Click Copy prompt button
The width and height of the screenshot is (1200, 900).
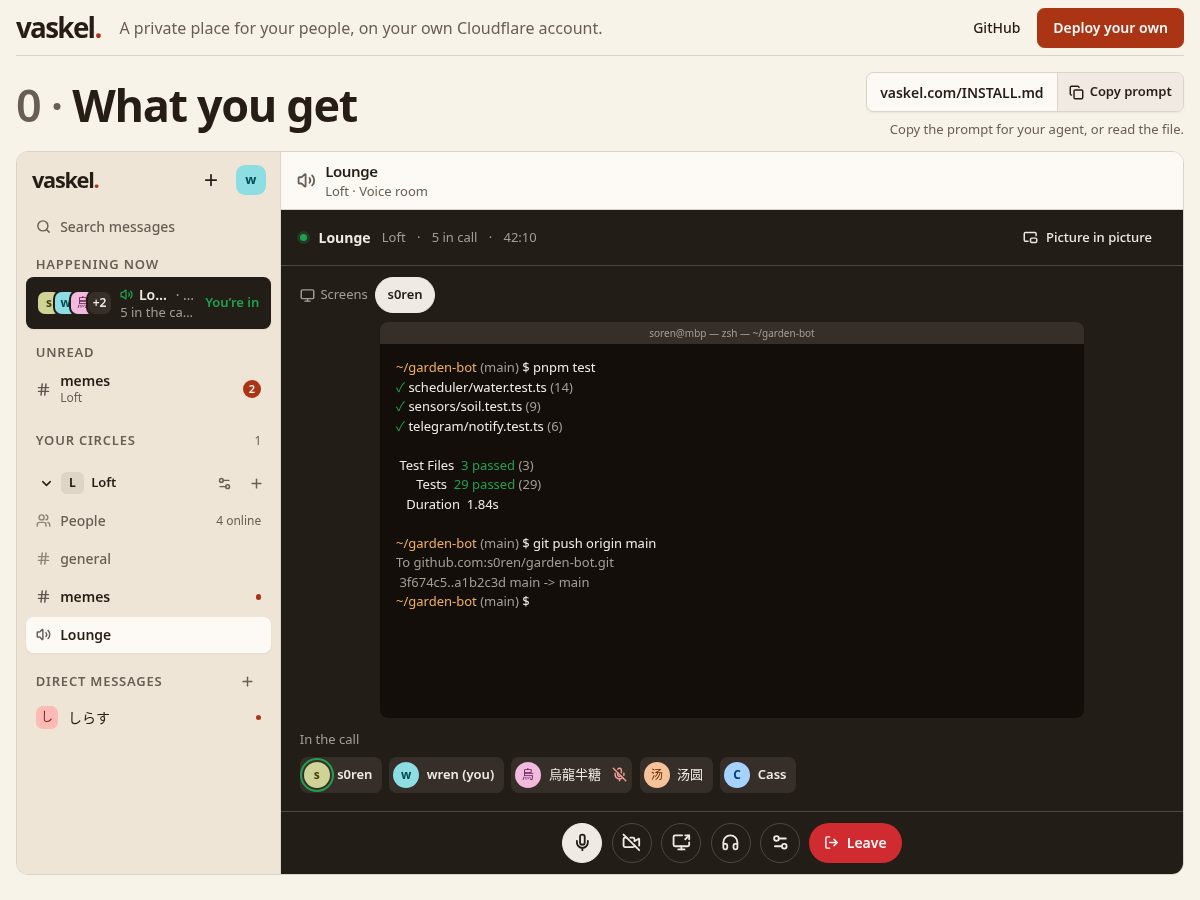[1120, 92]
